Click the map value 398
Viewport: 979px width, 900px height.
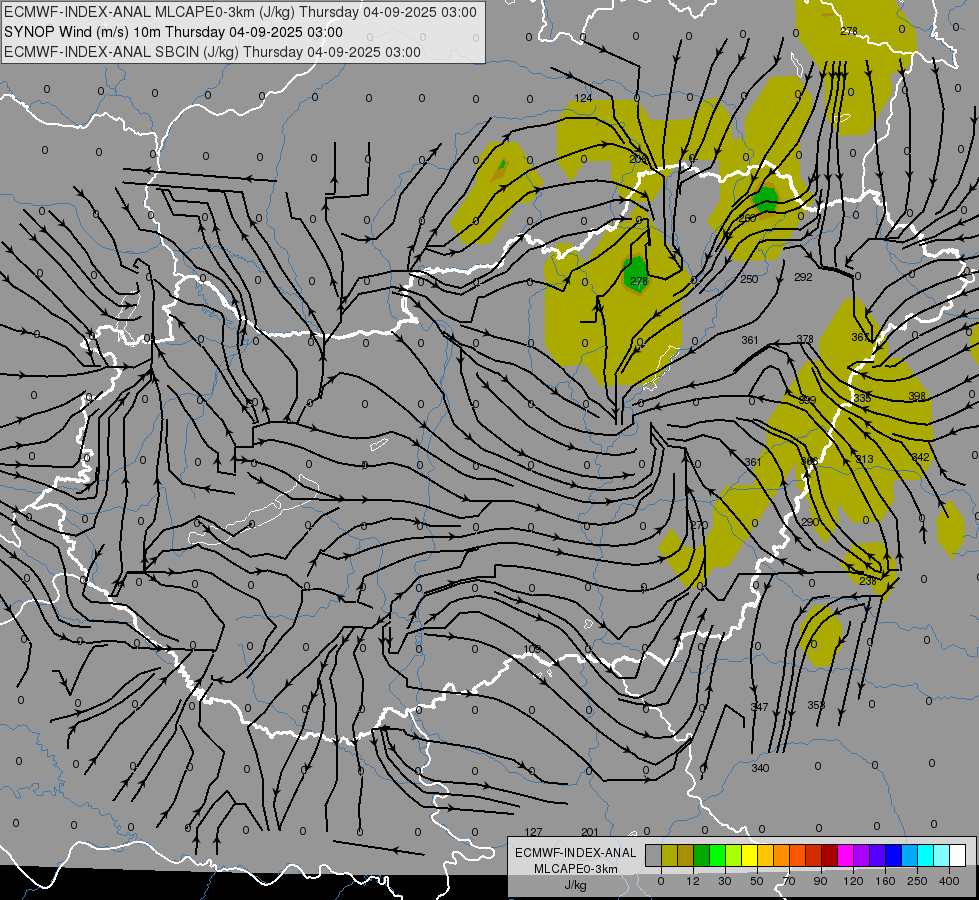[x=917, y=396]
